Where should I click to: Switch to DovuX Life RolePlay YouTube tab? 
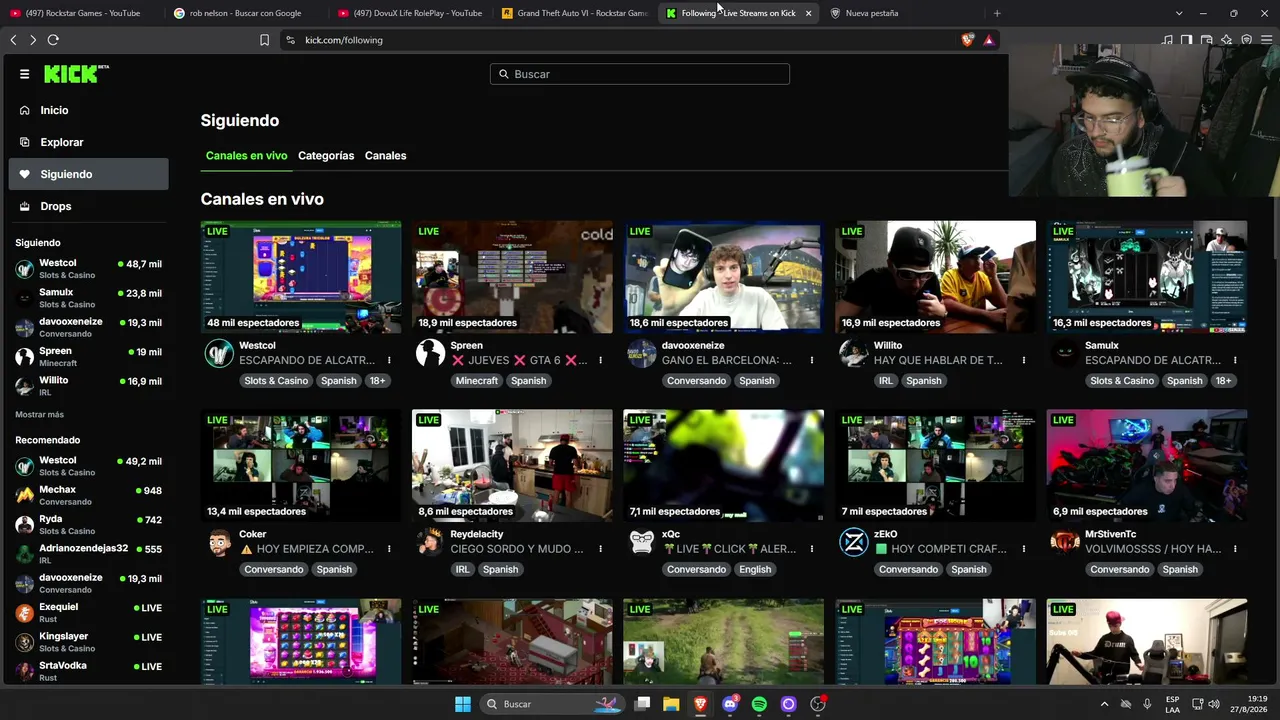[x=410, y=13]
